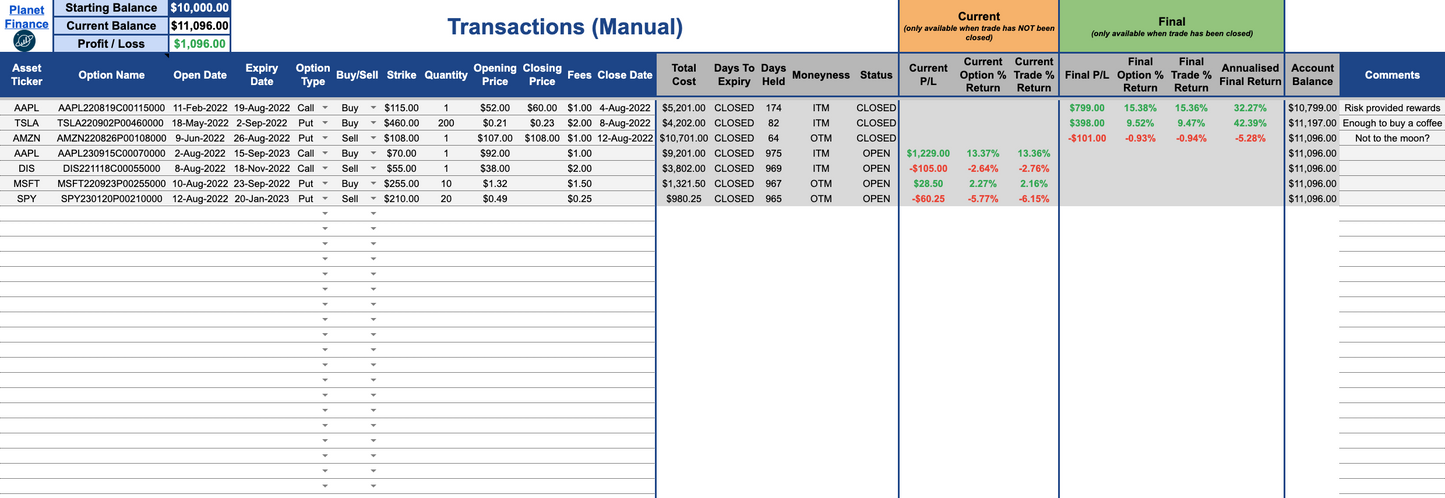Click the Planet Finance logo icon

click(25, 41)
